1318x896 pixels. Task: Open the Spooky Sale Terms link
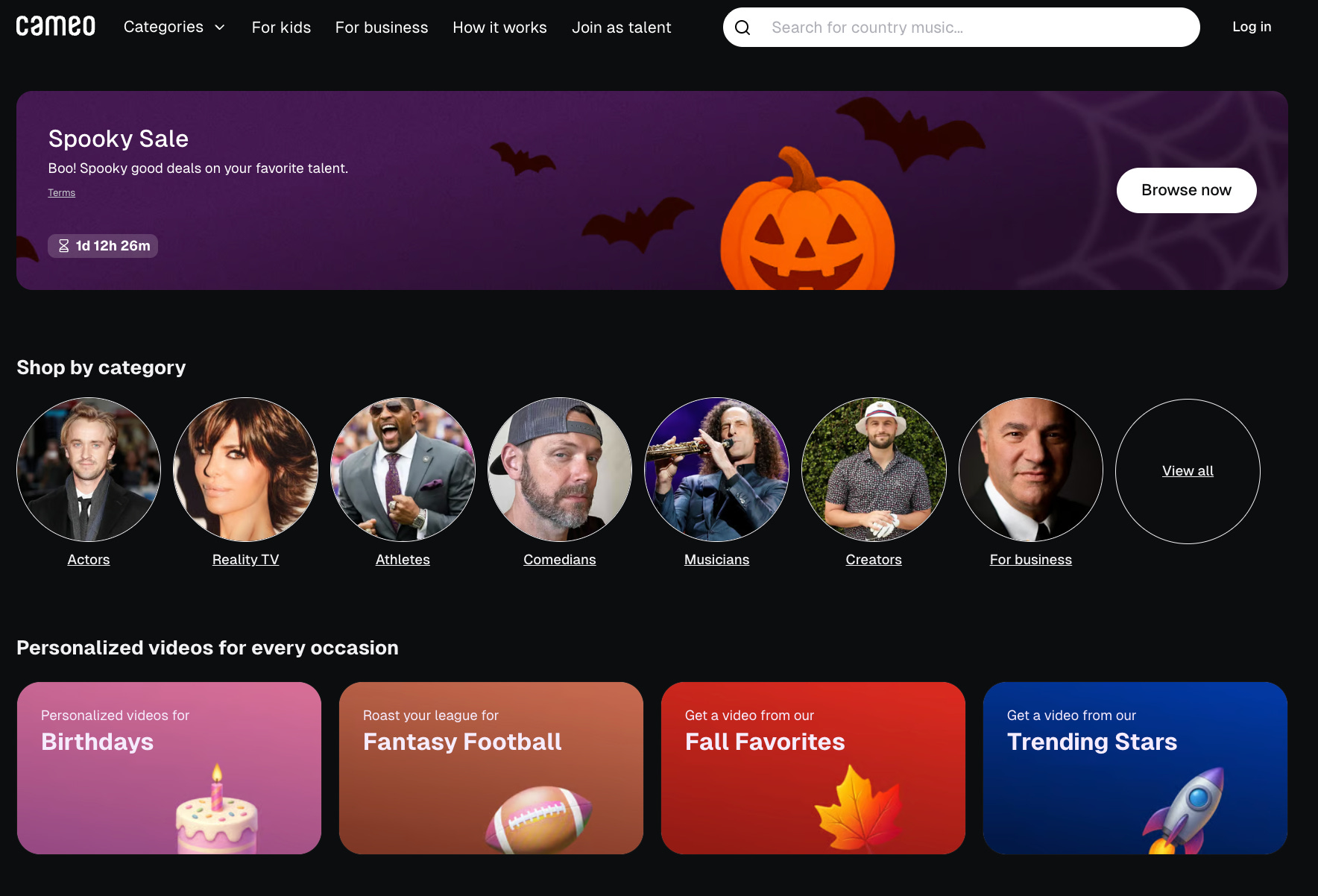[x=62, y=192]
